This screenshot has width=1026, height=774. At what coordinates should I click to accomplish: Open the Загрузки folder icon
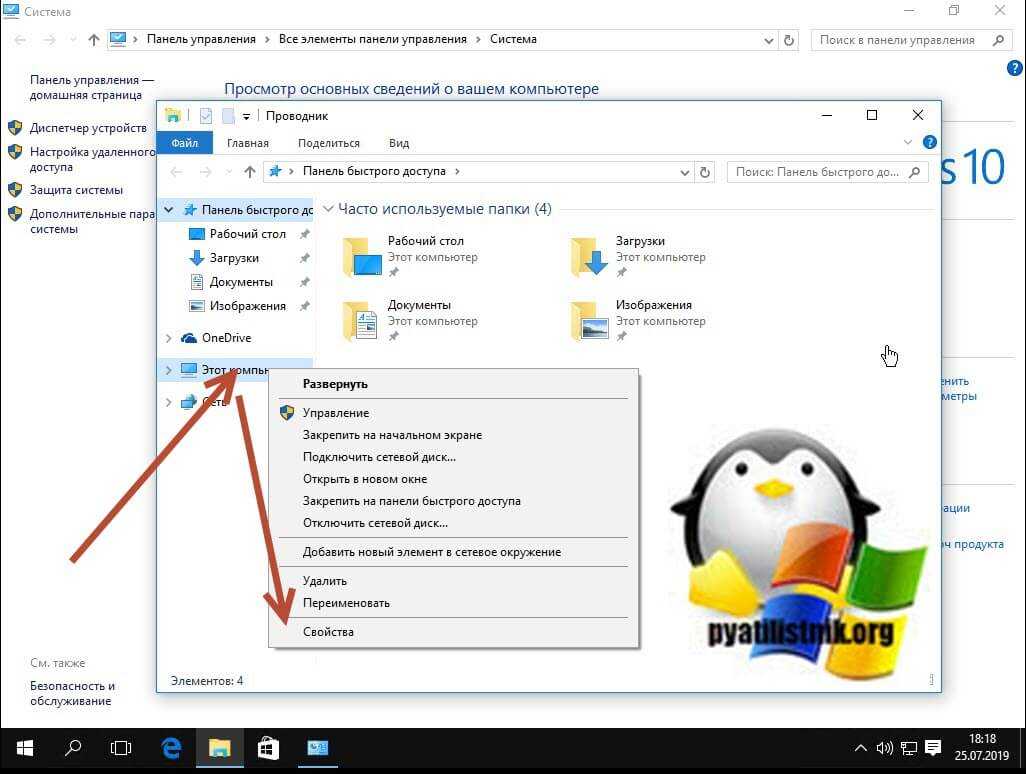pos(589,257)
